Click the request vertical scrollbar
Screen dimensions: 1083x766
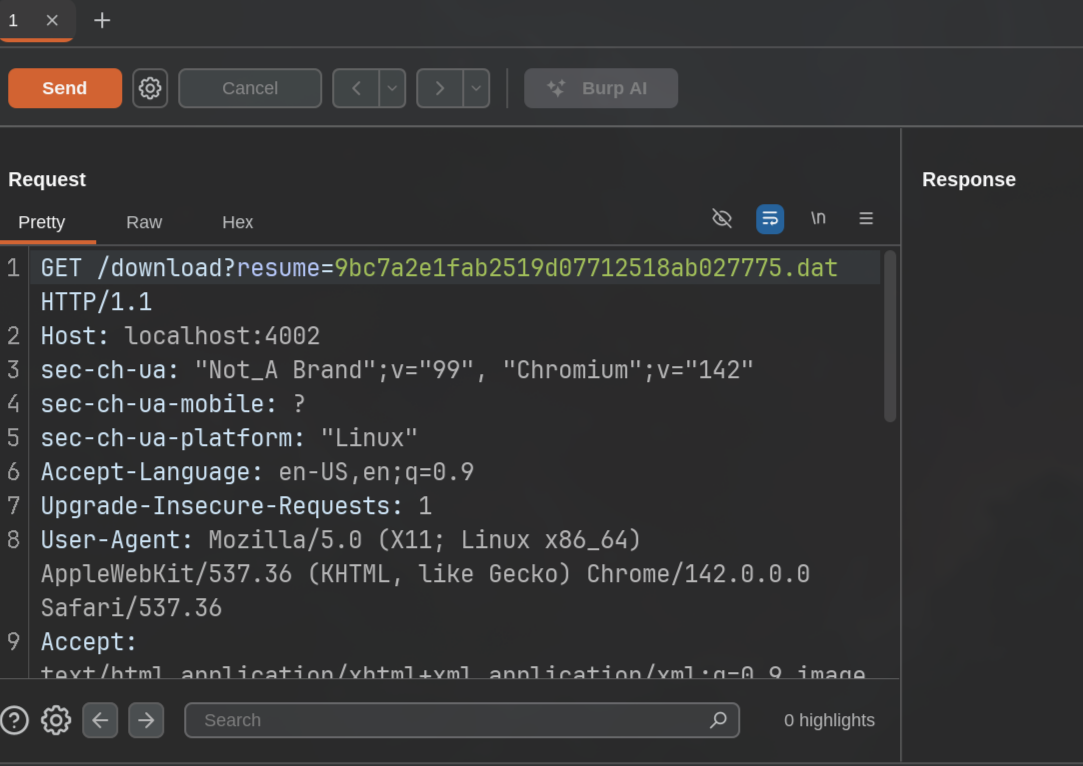tap(890, 336)
